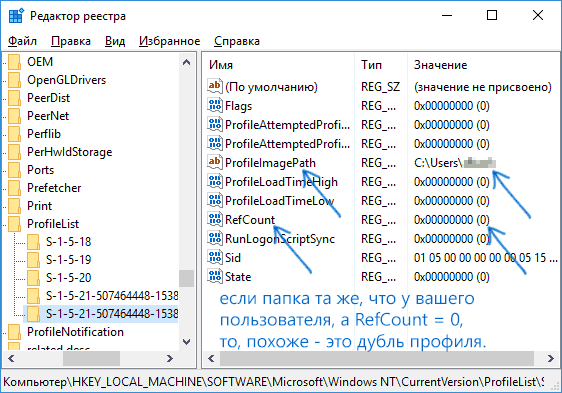The image size is (562, 393).
Task: Select the ProfileImagePath value name
Action: (x=270, y=163)
